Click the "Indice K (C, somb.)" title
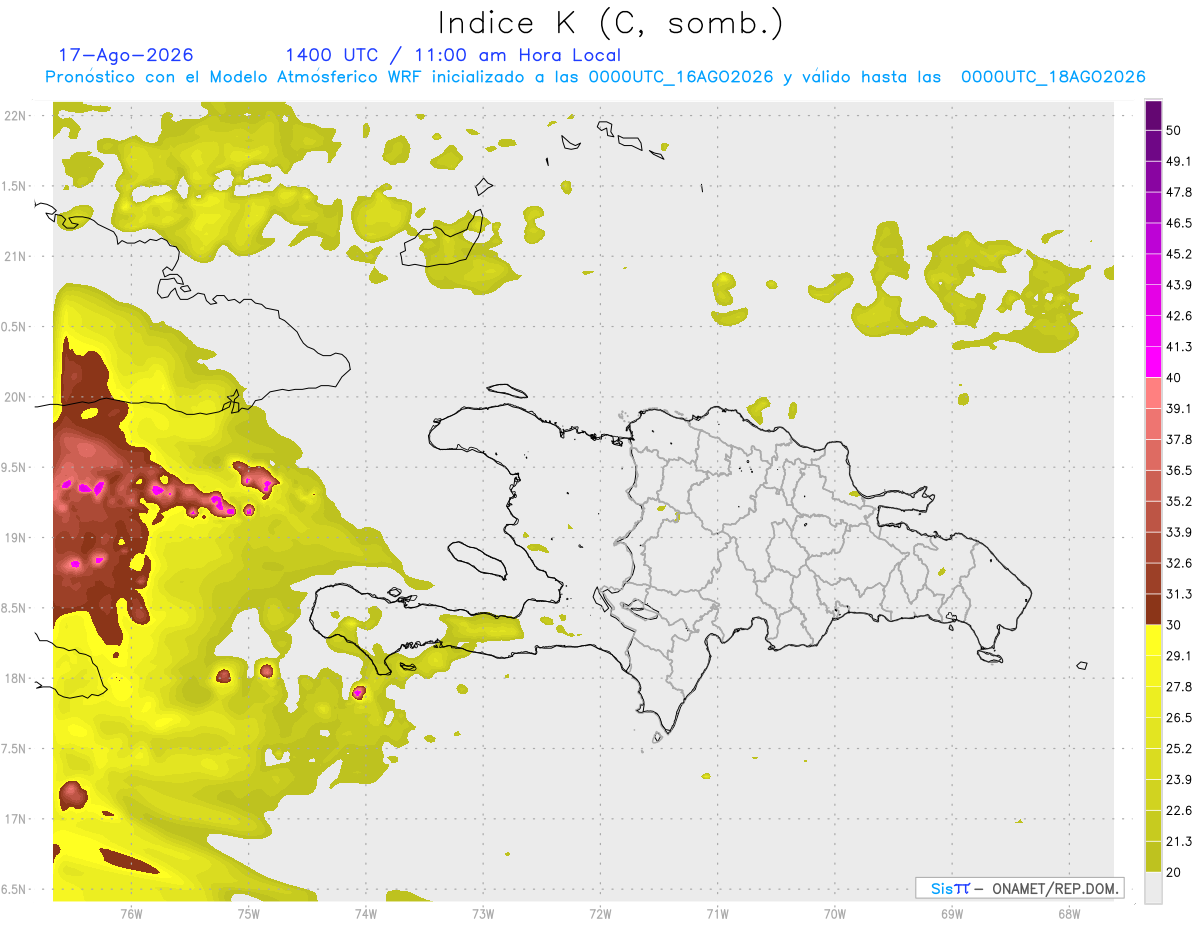The height and width of the screenshot is (927, 1200). 610,24
